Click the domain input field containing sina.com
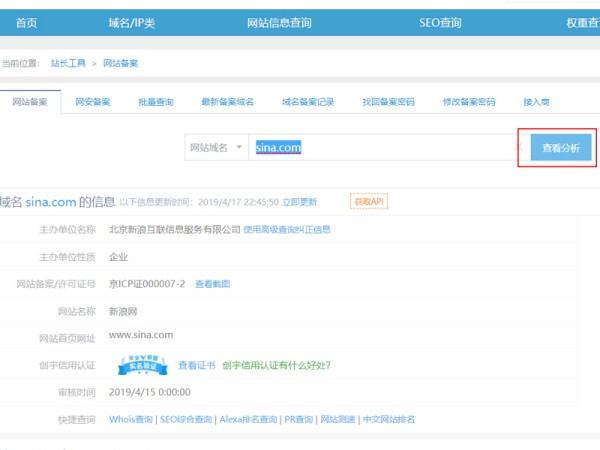The image size is (600, 450). click(380, 148)
